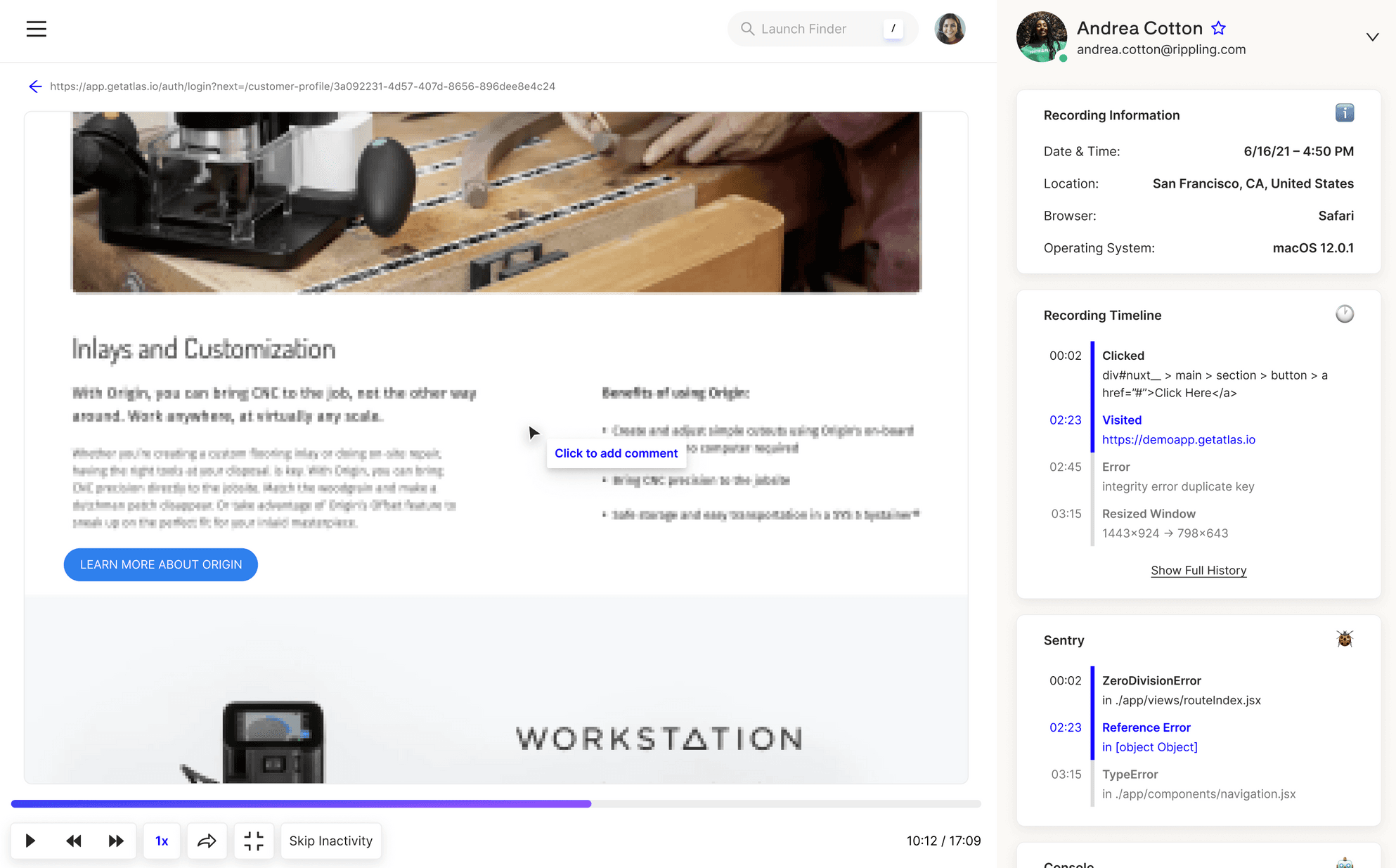Viewport: 1396px width, 868px height.
Task: Click the Skip Inactivity toggle button
Action: [331, 840]
